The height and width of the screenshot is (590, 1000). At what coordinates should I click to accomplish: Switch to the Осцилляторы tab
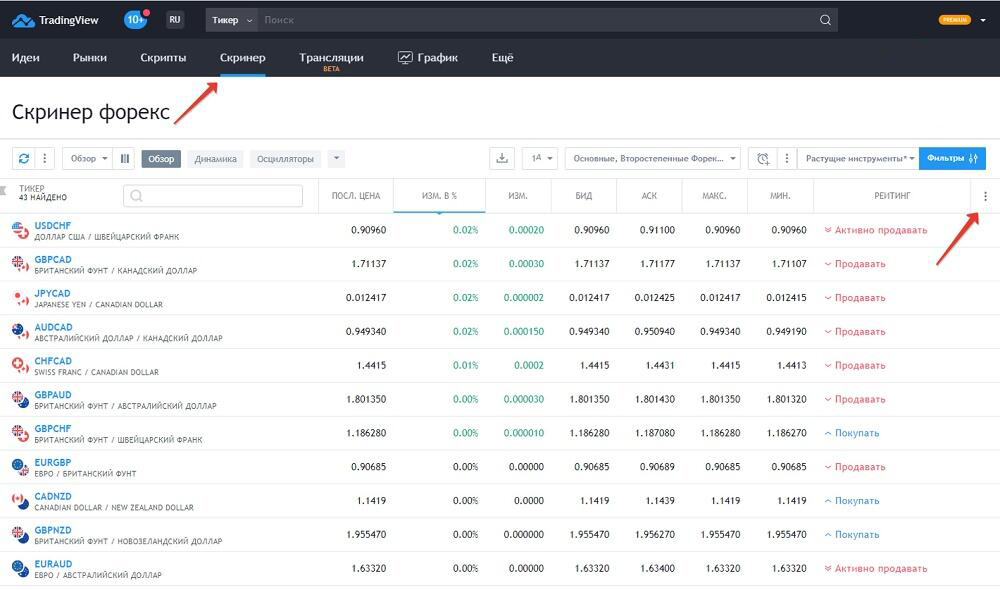click(x=285, y=159)
